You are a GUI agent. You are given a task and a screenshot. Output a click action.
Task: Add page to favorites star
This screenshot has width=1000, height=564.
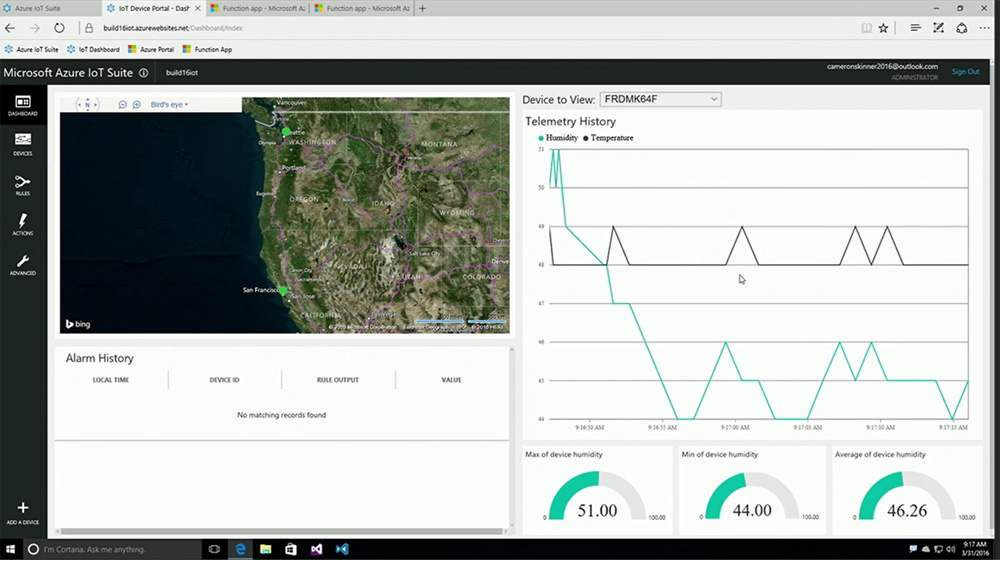pyautogui.click(x=883, y=28)
